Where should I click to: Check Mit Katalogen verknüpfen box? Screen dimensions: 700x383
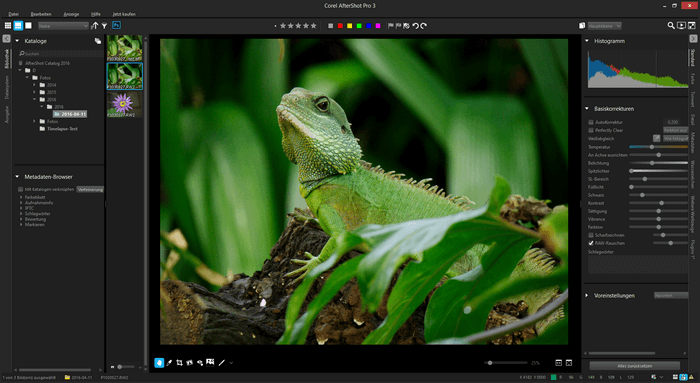click(21, 189)
